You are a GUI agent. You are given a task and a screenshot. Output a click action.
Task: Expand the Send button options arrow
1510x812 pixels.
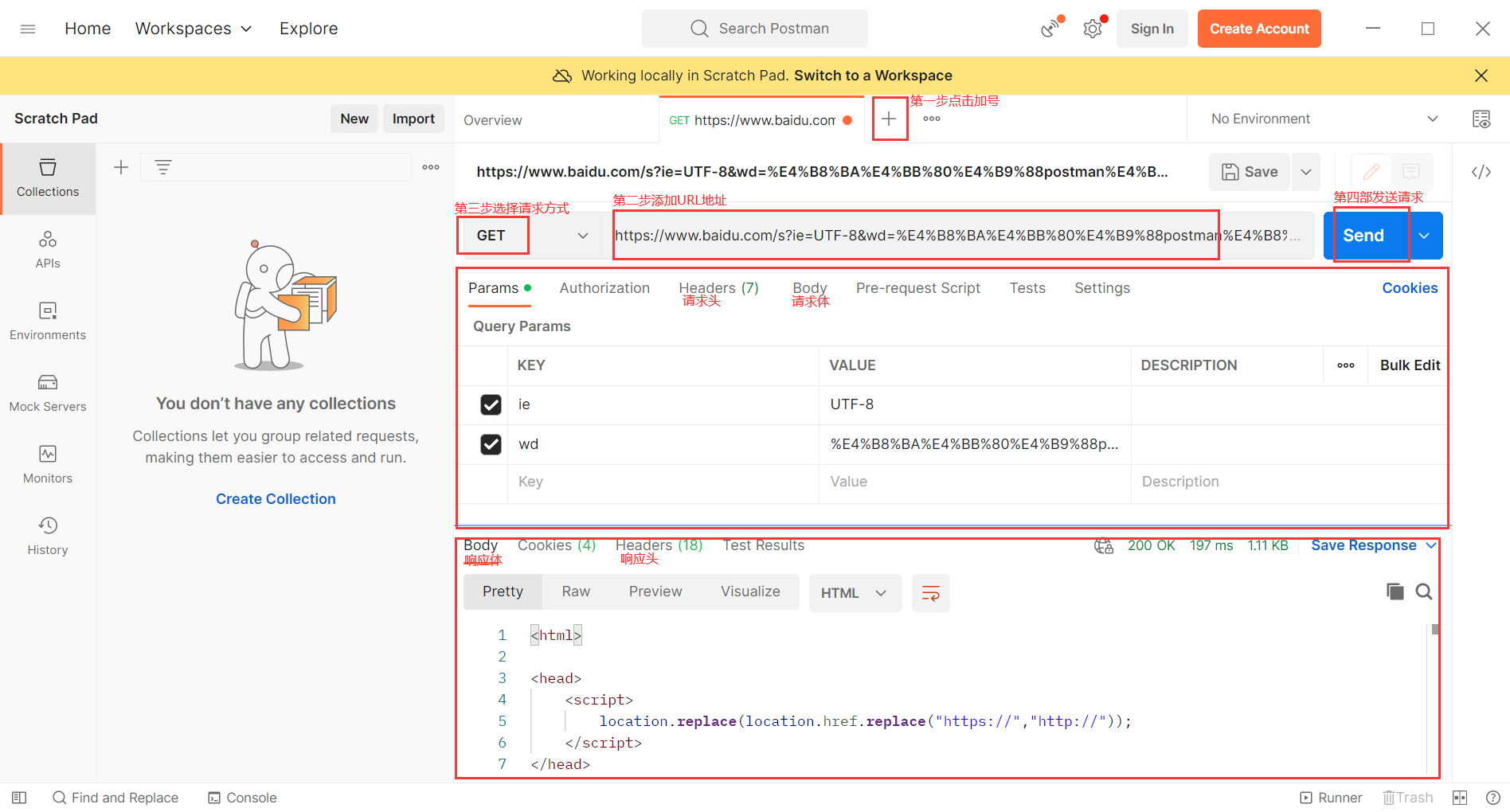[x=1425, y=236]
